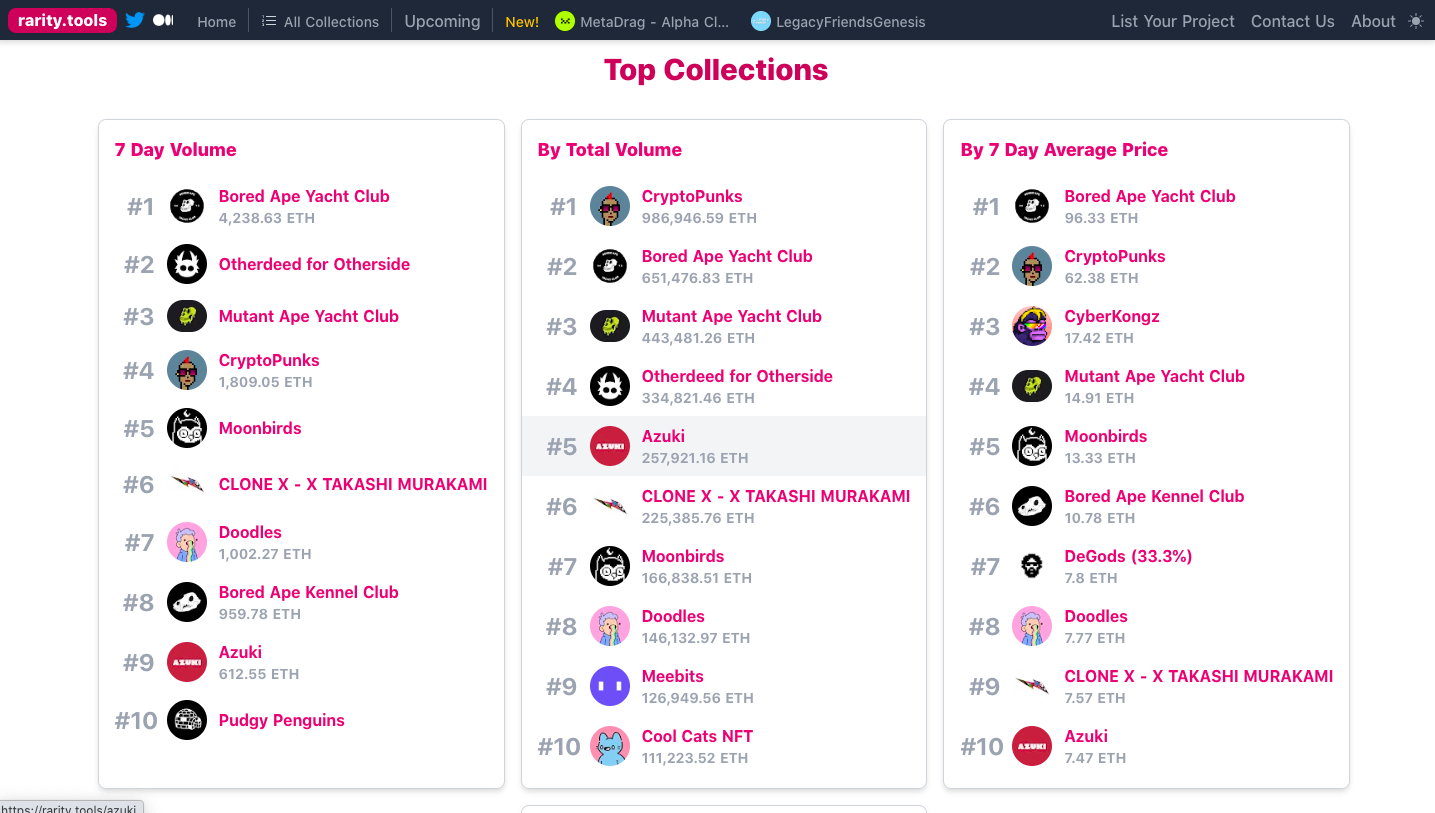Click Otherdeed for Otherside avatar in 7 Day Volume
Viewport: 1435px width, 813px height.
187,264
